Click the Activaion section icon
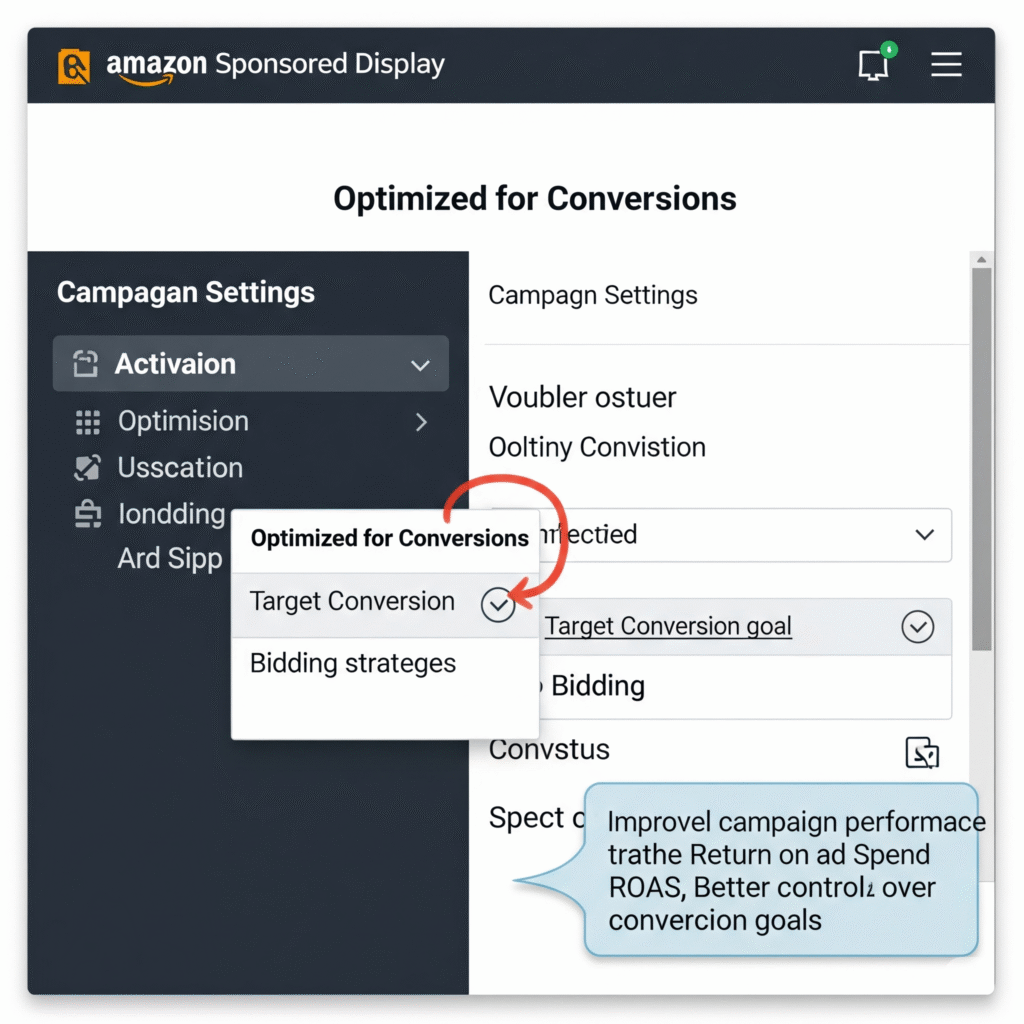 (x=86, y=364)
